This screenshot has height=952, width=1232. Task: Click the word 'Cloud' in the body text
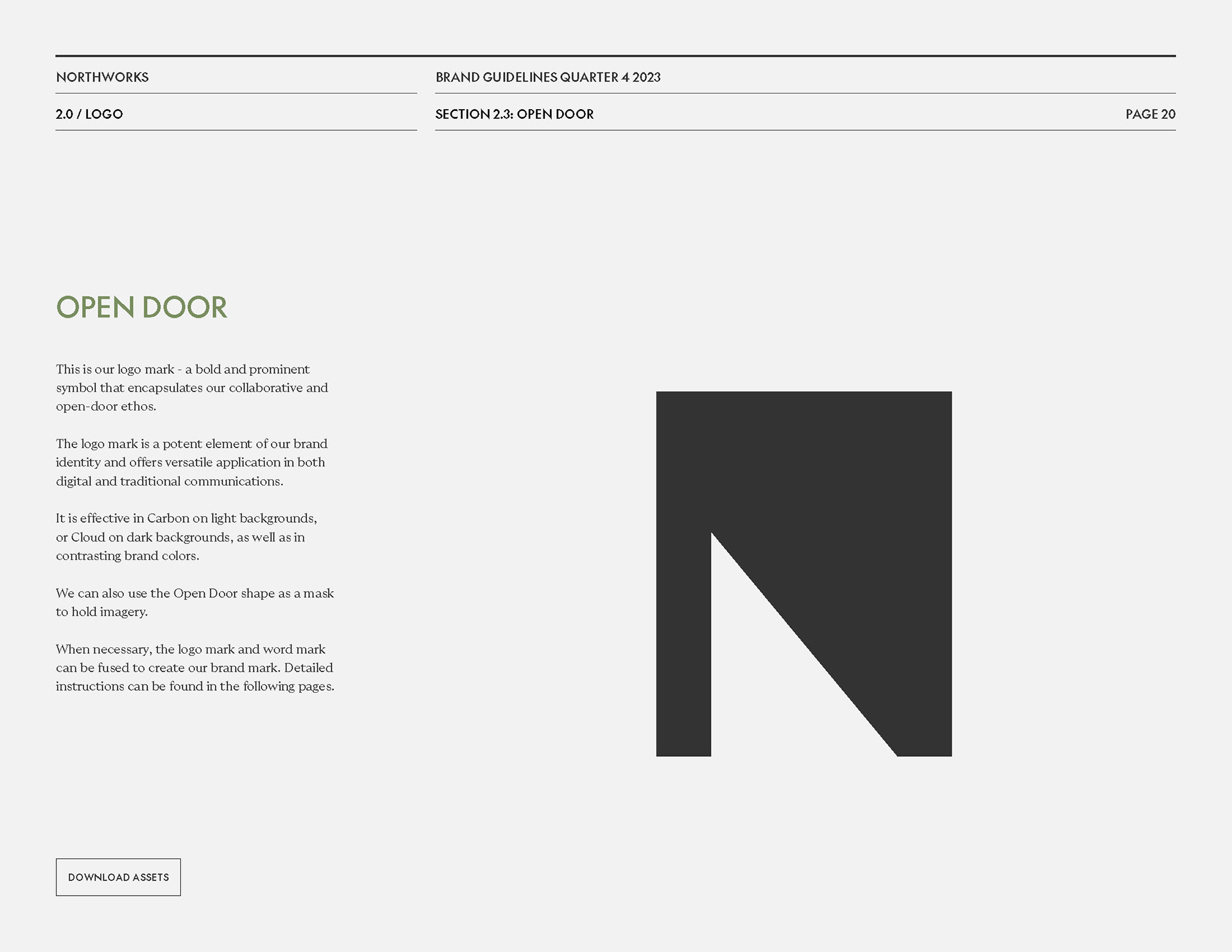88,537
